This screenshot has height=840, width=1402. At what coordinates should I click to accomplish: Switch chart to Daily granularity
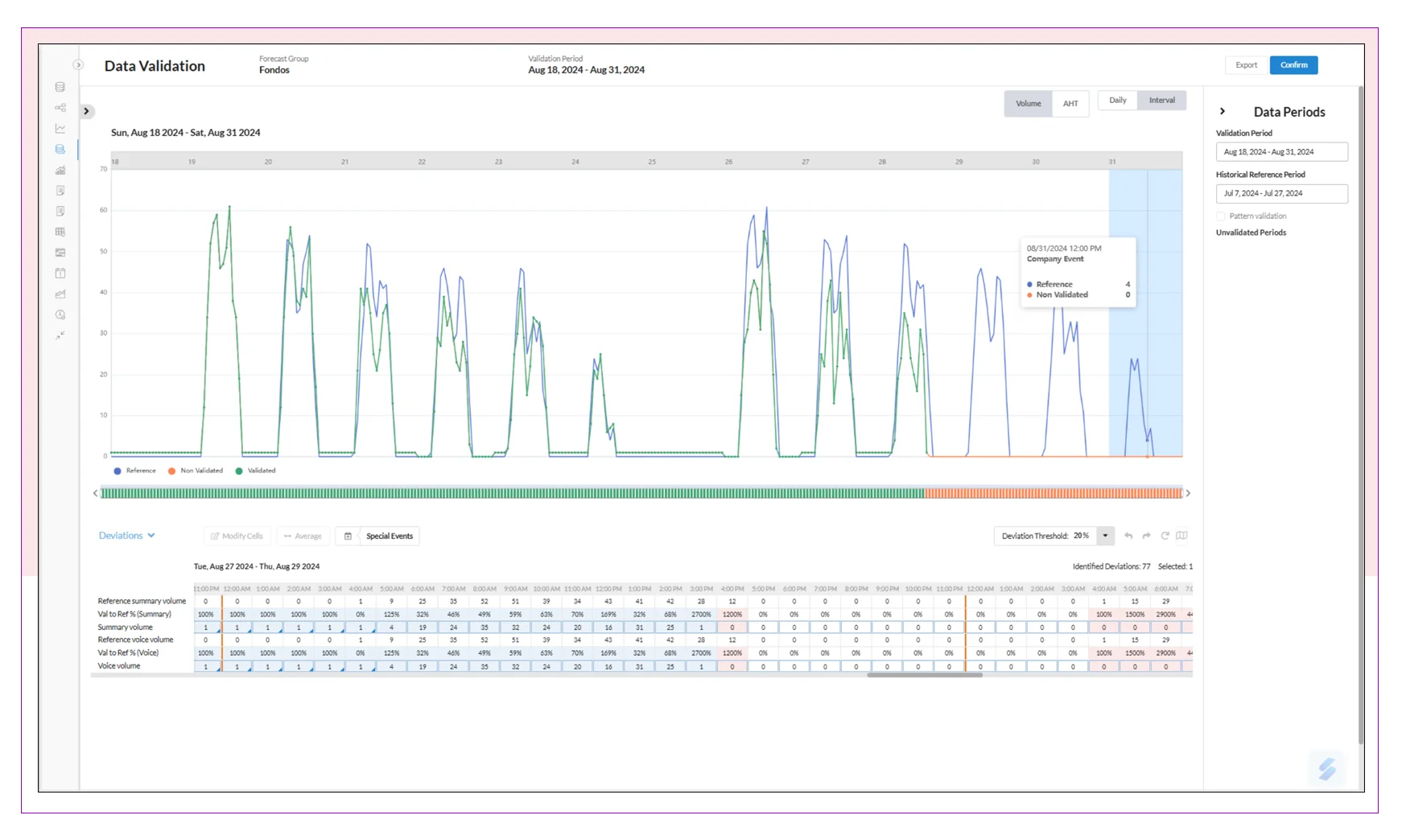click(1118, 101)
